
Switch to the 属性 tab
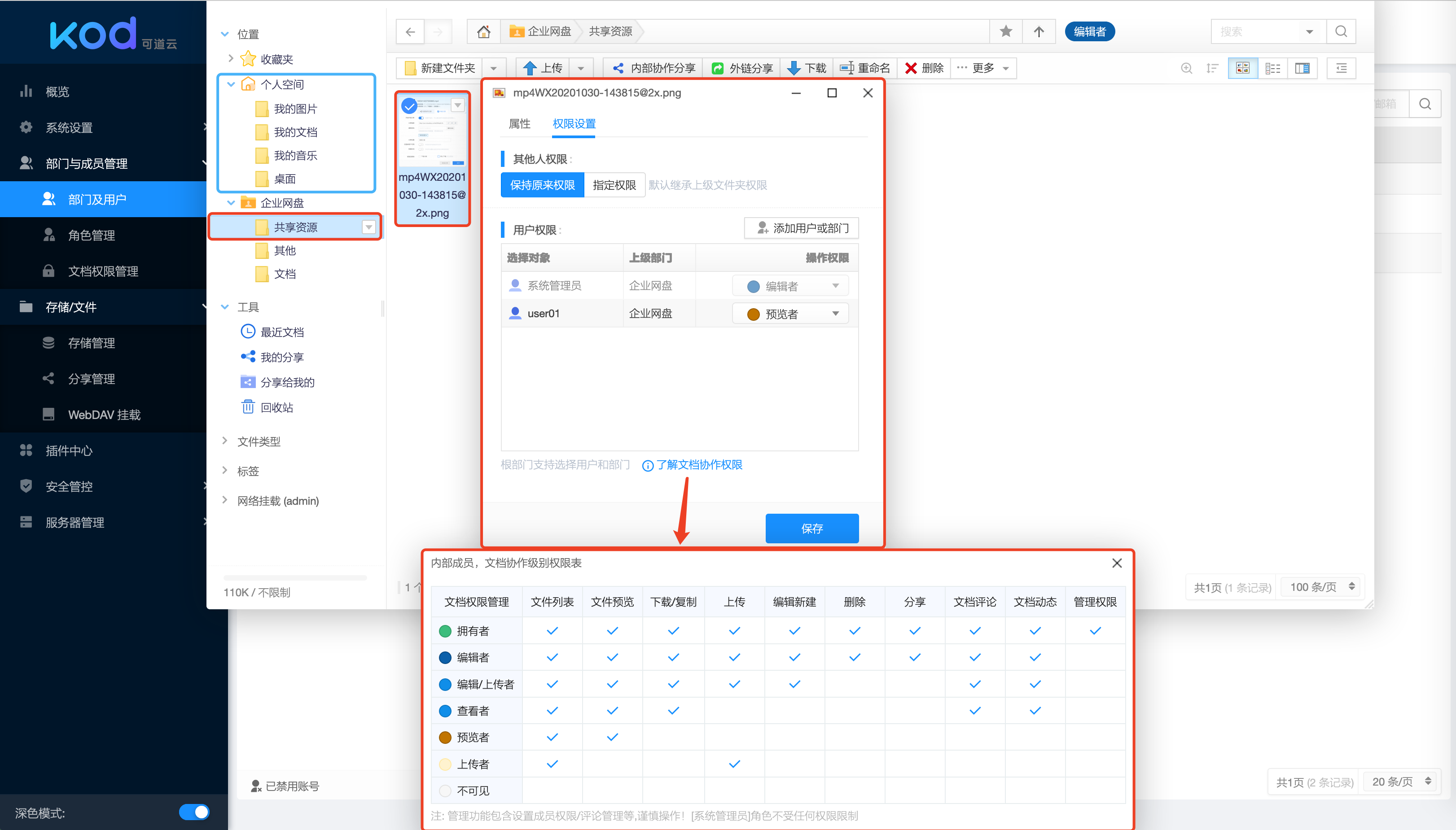[519, 124]
